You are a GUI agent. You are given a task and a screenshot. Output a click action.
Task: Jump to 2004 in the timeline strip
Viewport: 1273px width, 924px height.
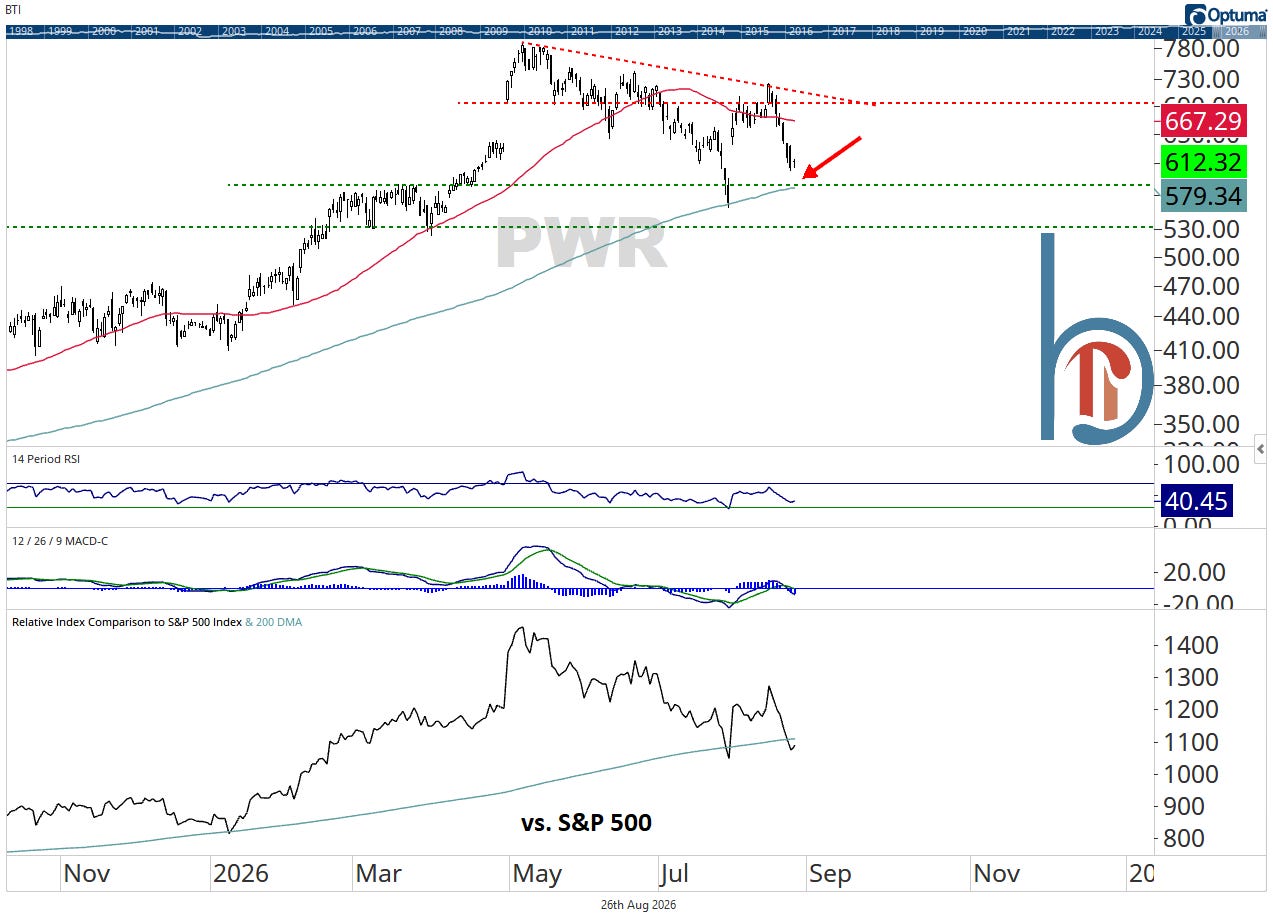tap(277, 31)
